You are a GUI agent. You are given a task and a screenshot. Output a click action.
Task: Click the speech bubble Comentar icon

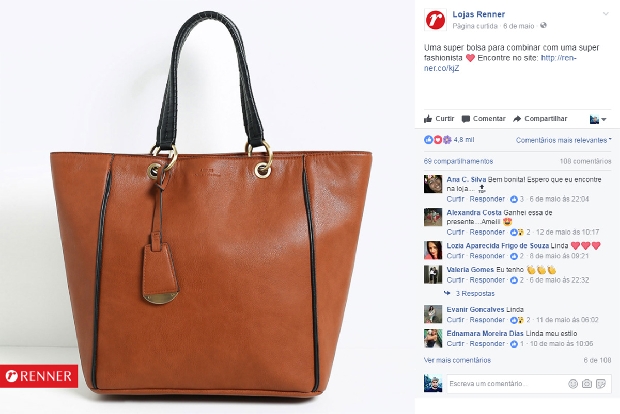tap(466, 119)
